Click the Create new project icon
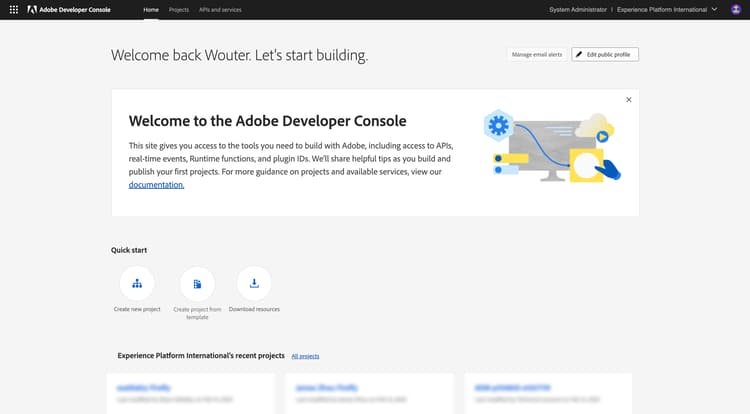The image size is (750, 414). [x=137, y=283]
